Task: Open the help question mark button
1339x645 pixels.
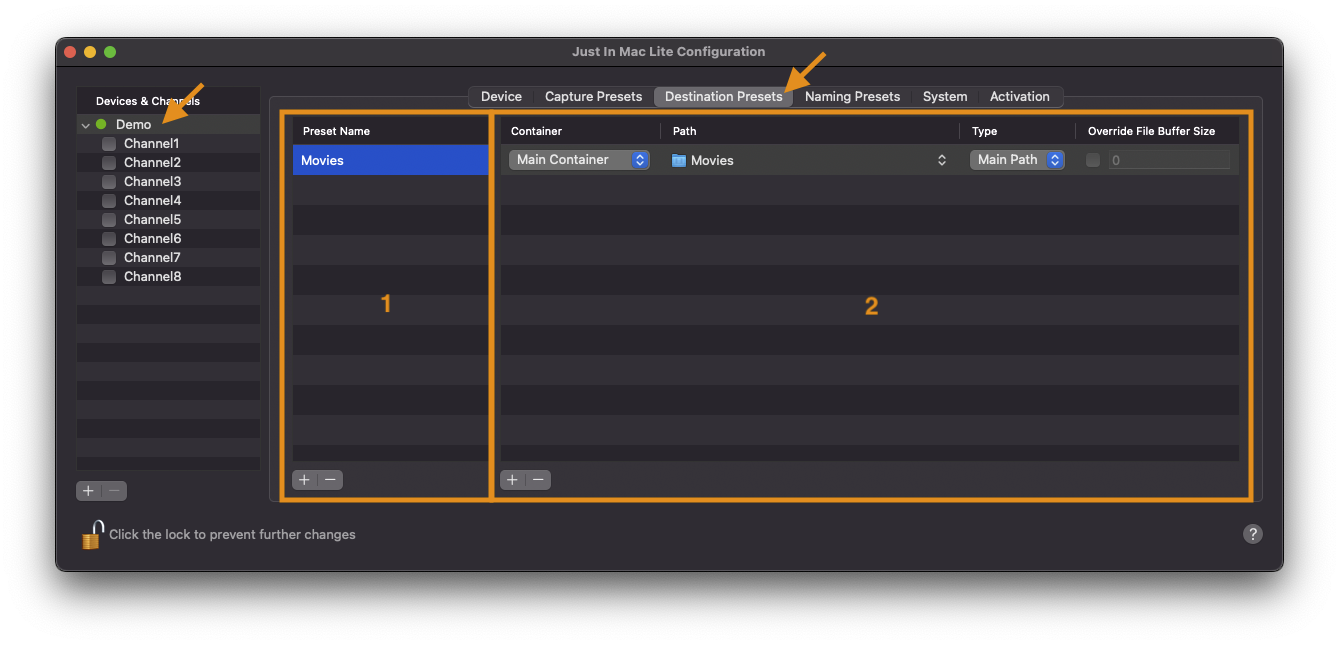Action: click(1252, 534)
